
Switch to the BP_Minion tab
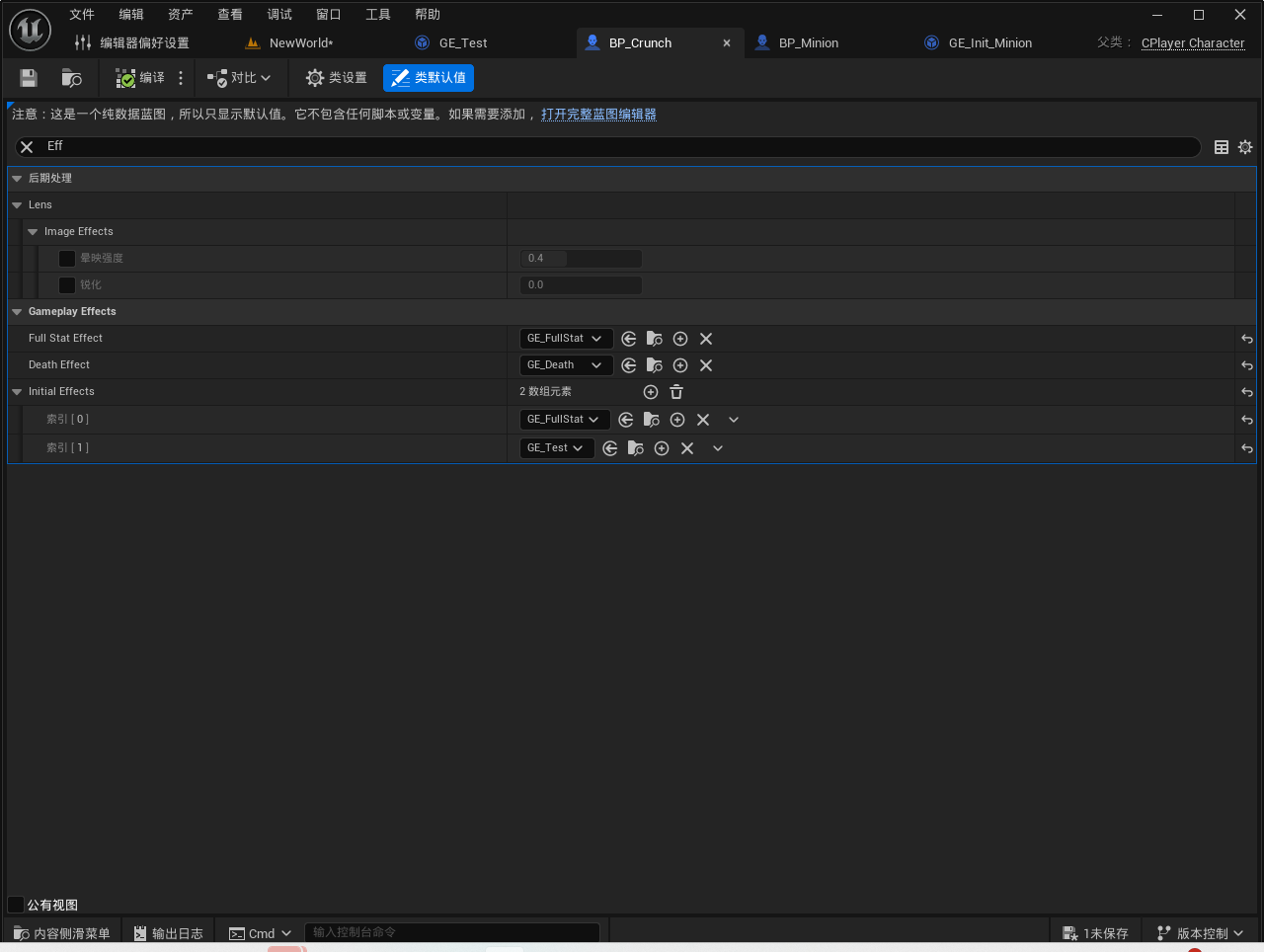[x=808, y=43]
